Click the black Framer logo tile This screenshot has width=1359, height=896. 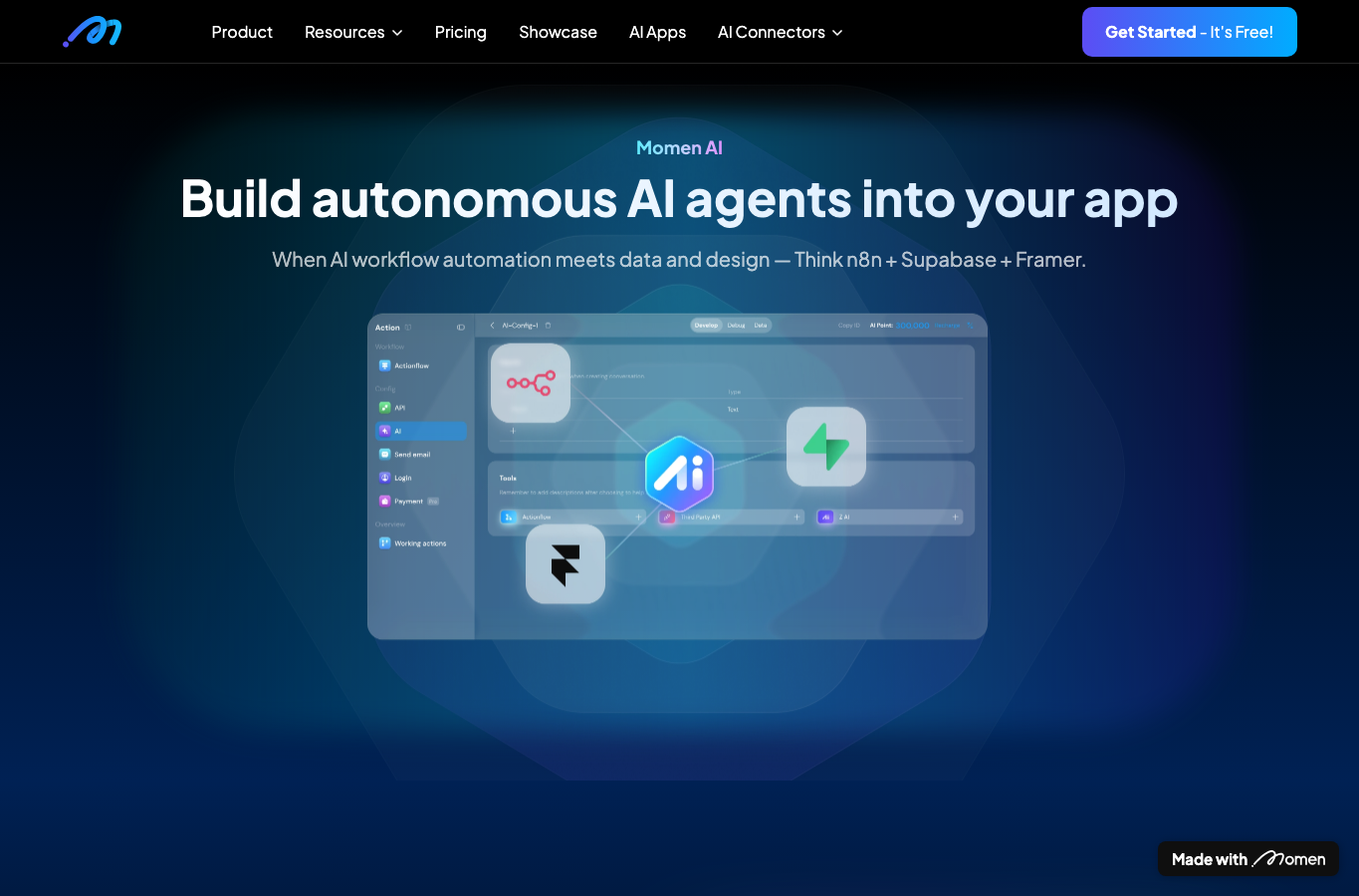point(566,564)
